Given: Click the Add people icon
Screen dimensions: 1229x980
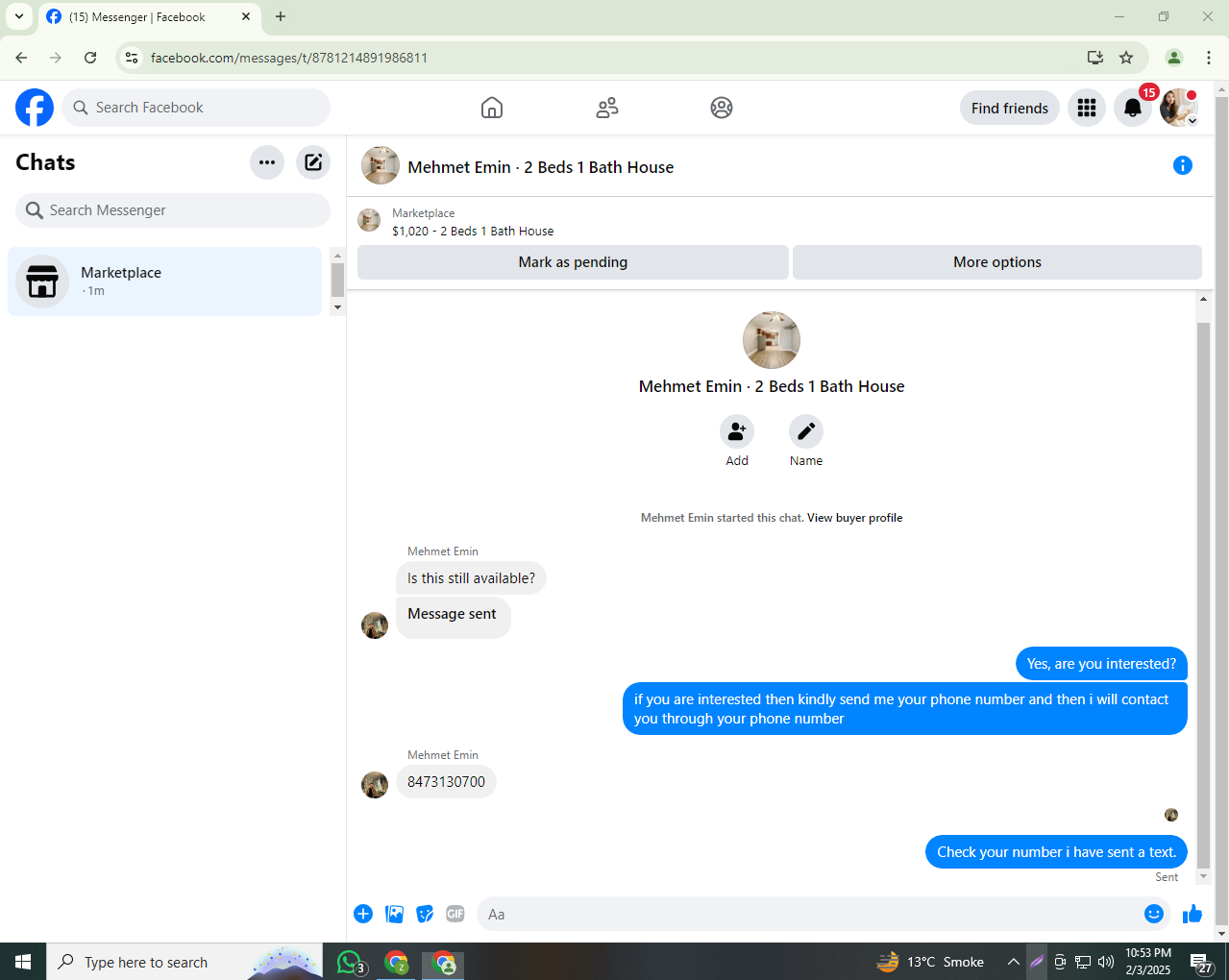Looking at the screenshot, I should [x=737, y=431].
